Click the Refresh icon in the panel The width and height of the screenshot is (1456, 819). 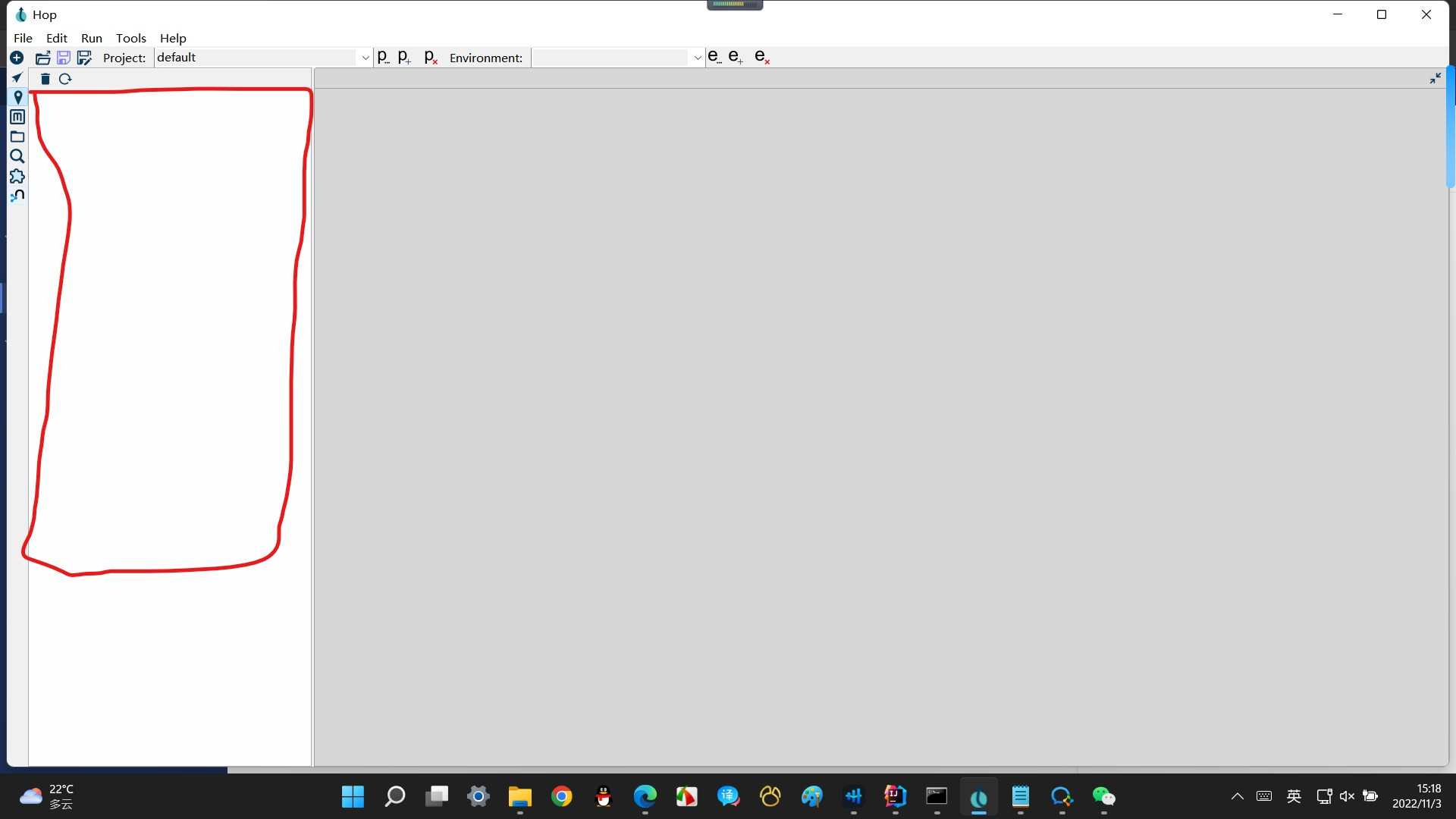pyautogui.click(x=65, y=79)
